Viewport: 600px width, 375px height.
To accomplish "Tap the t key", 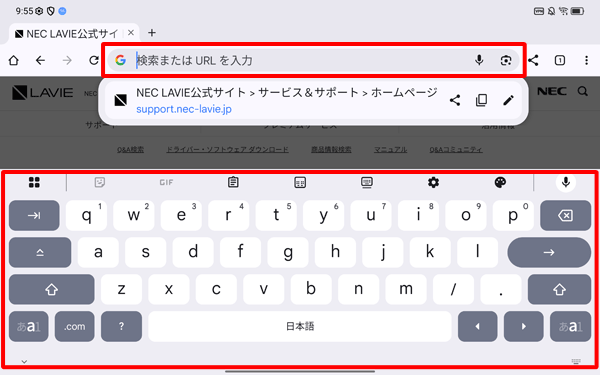I will pos(276,215).
